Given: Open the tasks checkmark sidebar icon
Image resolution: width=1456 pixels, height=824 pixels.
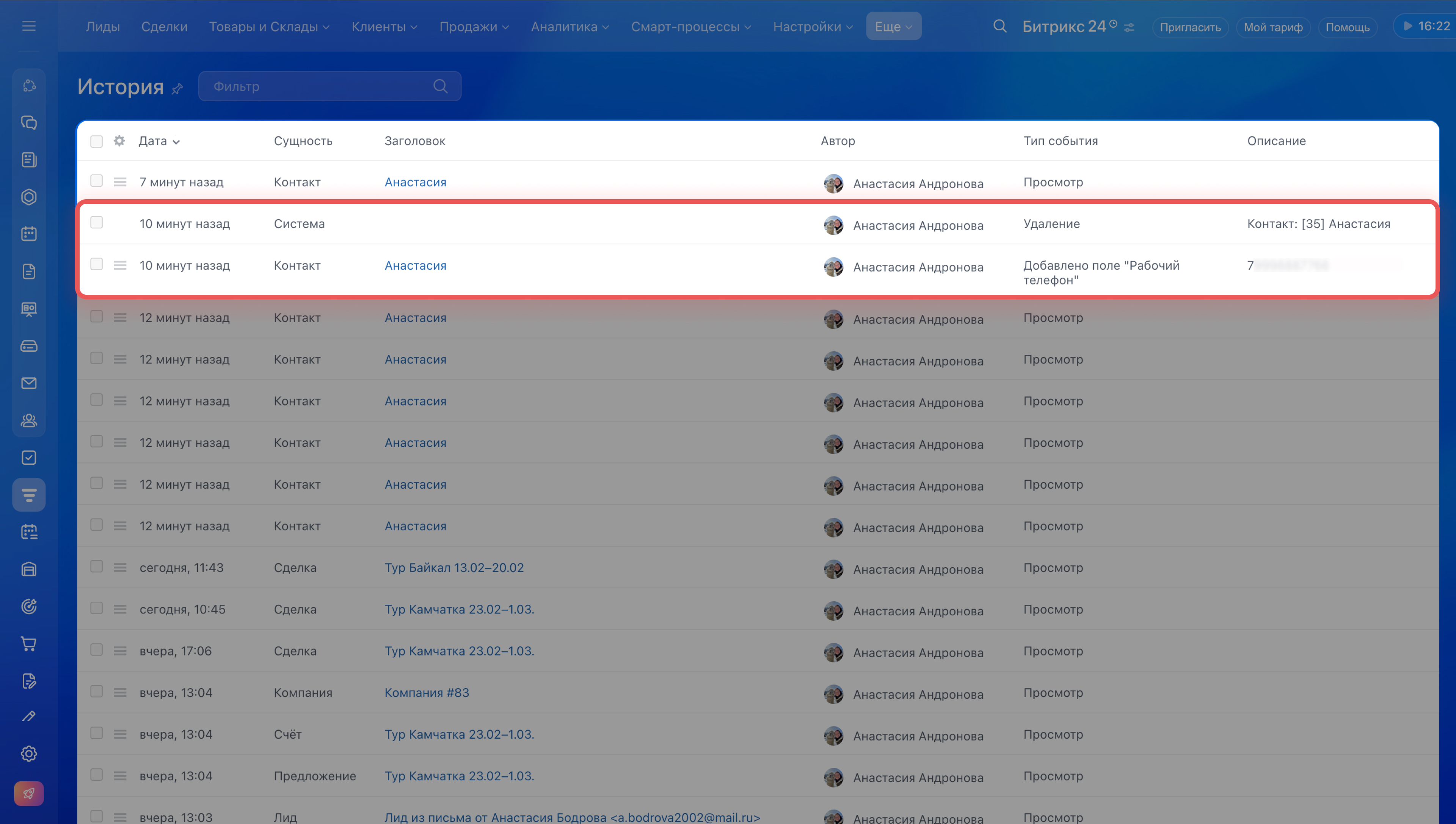Looking at the screenshot, I should pyautogui.click(x=29, y=457).
